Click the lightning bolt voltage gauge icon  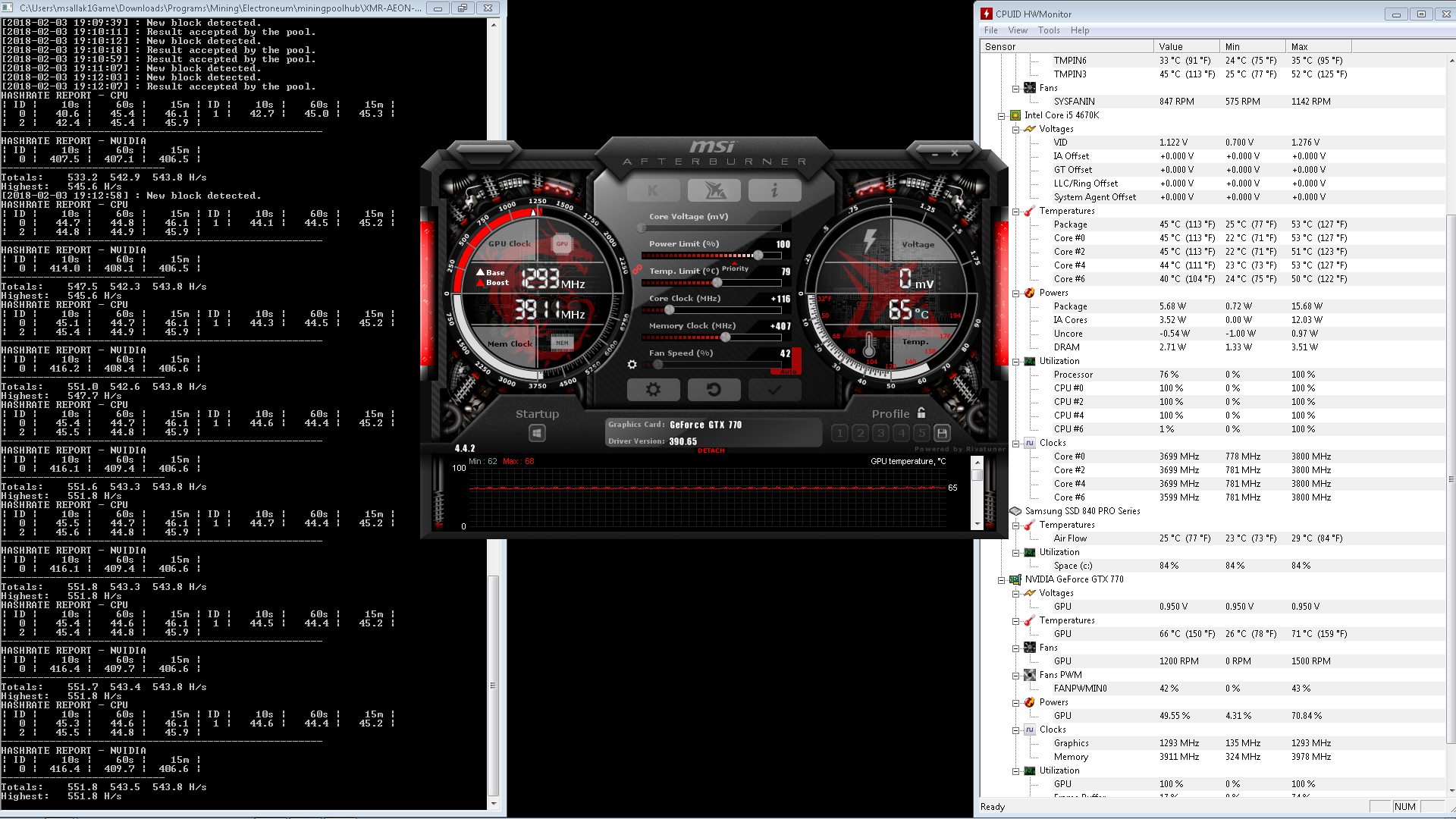870,241
